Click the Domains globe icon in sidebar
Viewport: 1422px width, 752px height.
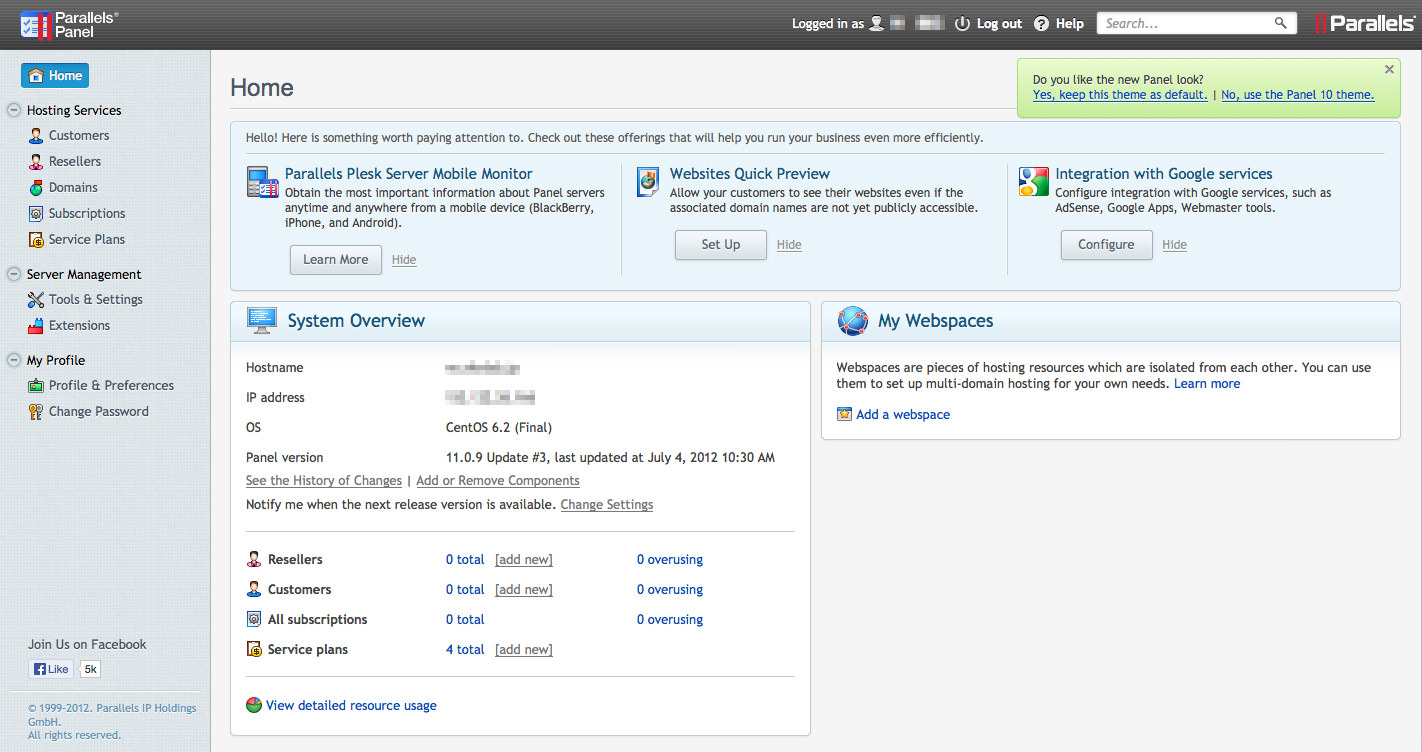tap(36, 188)
